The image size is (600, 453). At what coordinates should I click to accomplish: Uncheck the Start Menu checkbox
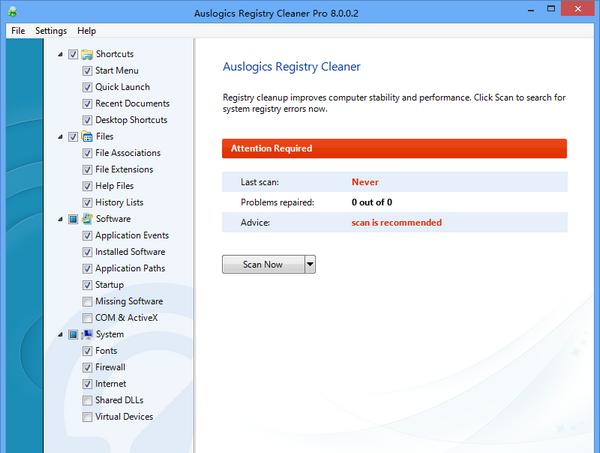pyautogui.click(x=87, y=71)
